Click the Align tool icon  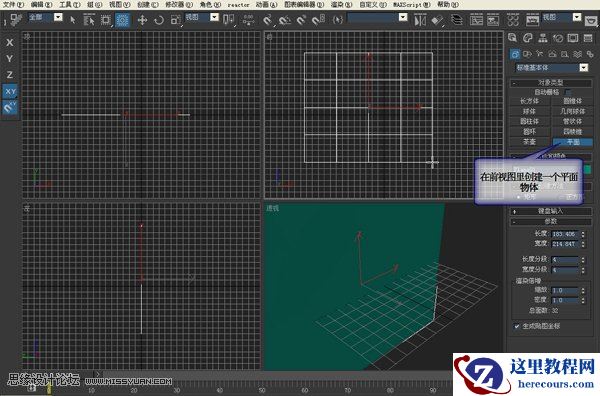click(437, 20)
